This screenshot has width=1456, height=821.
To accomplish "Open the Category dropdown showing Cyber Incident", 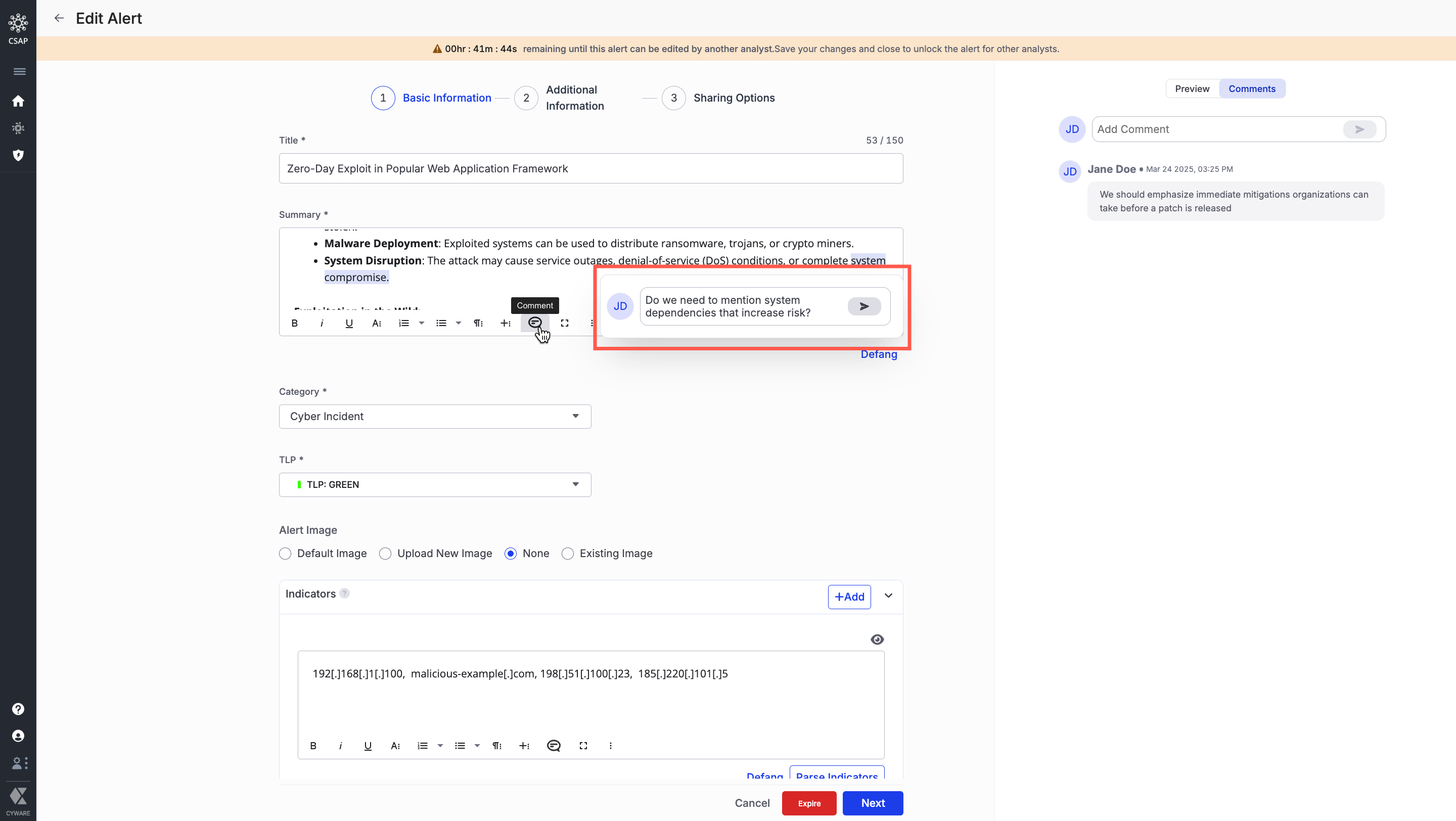I will pyautogui.click(x=435, y=417).
